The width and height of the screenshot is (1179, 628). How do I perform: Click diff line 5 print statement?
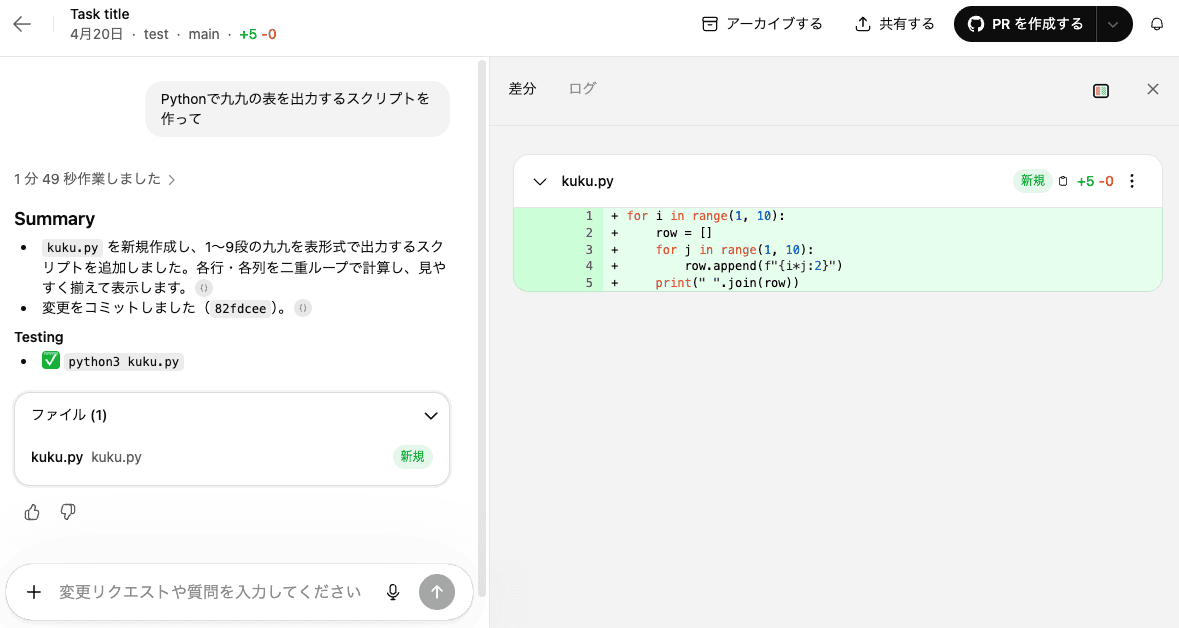coord(838,283)
